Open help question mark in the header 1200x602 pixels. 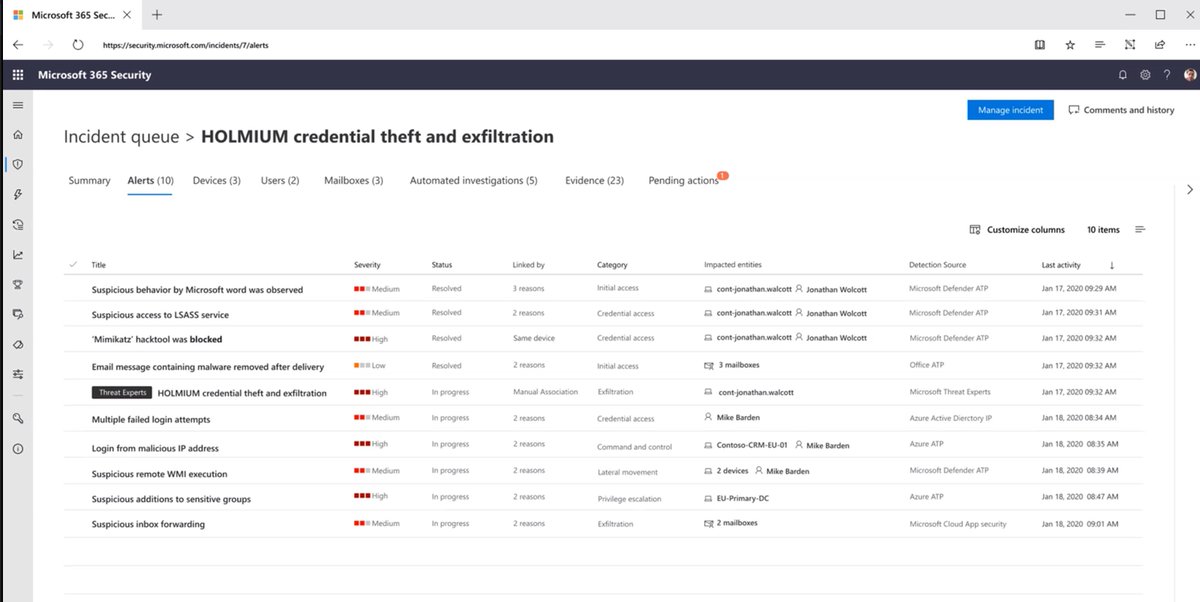(x=1166, y=75)
